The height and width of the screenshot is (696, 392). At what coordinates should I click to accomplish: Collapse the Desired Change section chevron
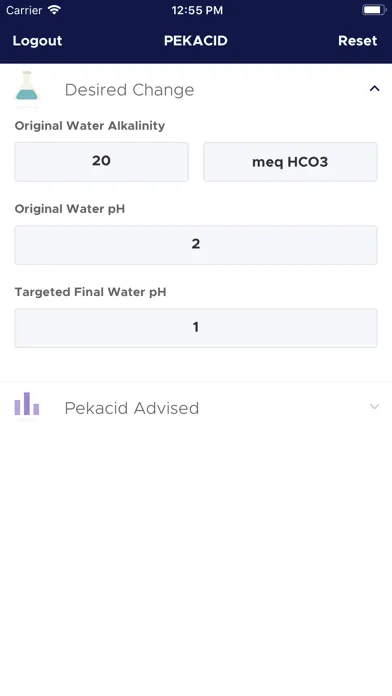tap(374, 89)
